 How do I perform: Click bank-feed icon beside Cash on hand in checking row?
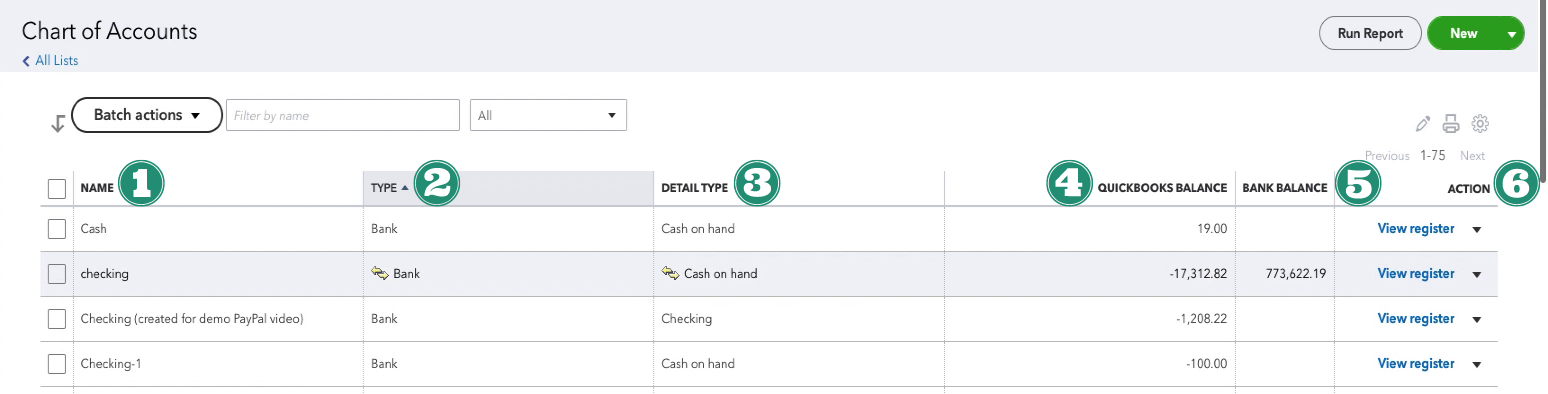coord(670,273)
